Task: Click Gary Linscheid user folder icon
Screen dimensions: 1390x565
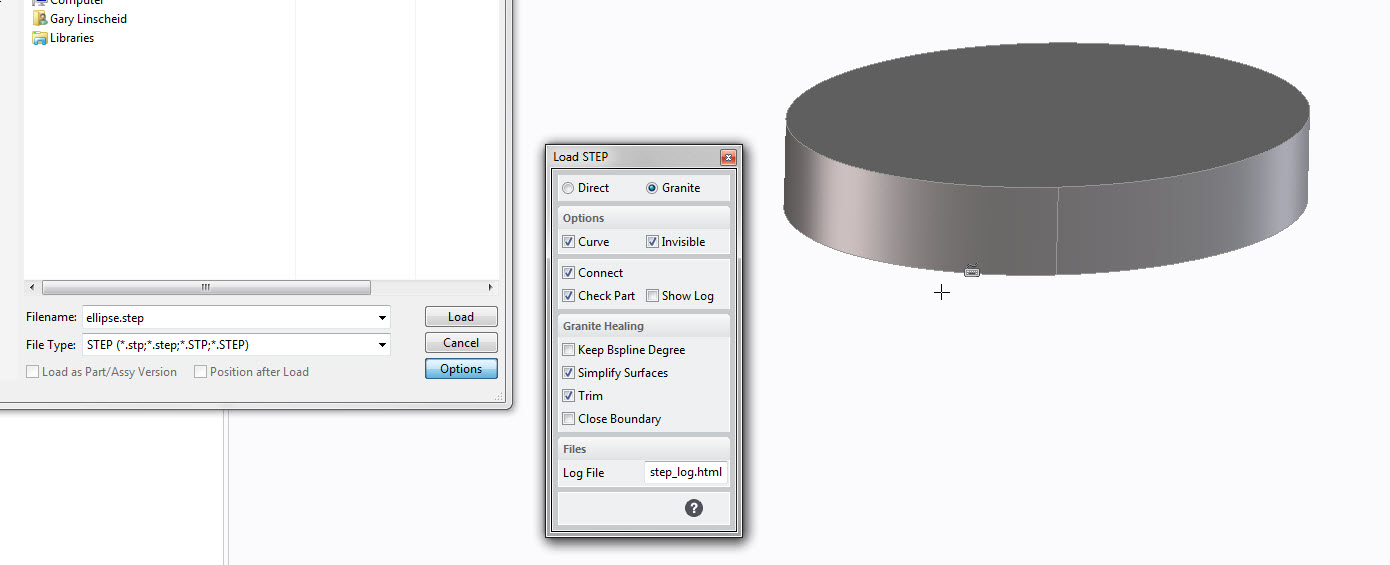Action: [40, 19]
